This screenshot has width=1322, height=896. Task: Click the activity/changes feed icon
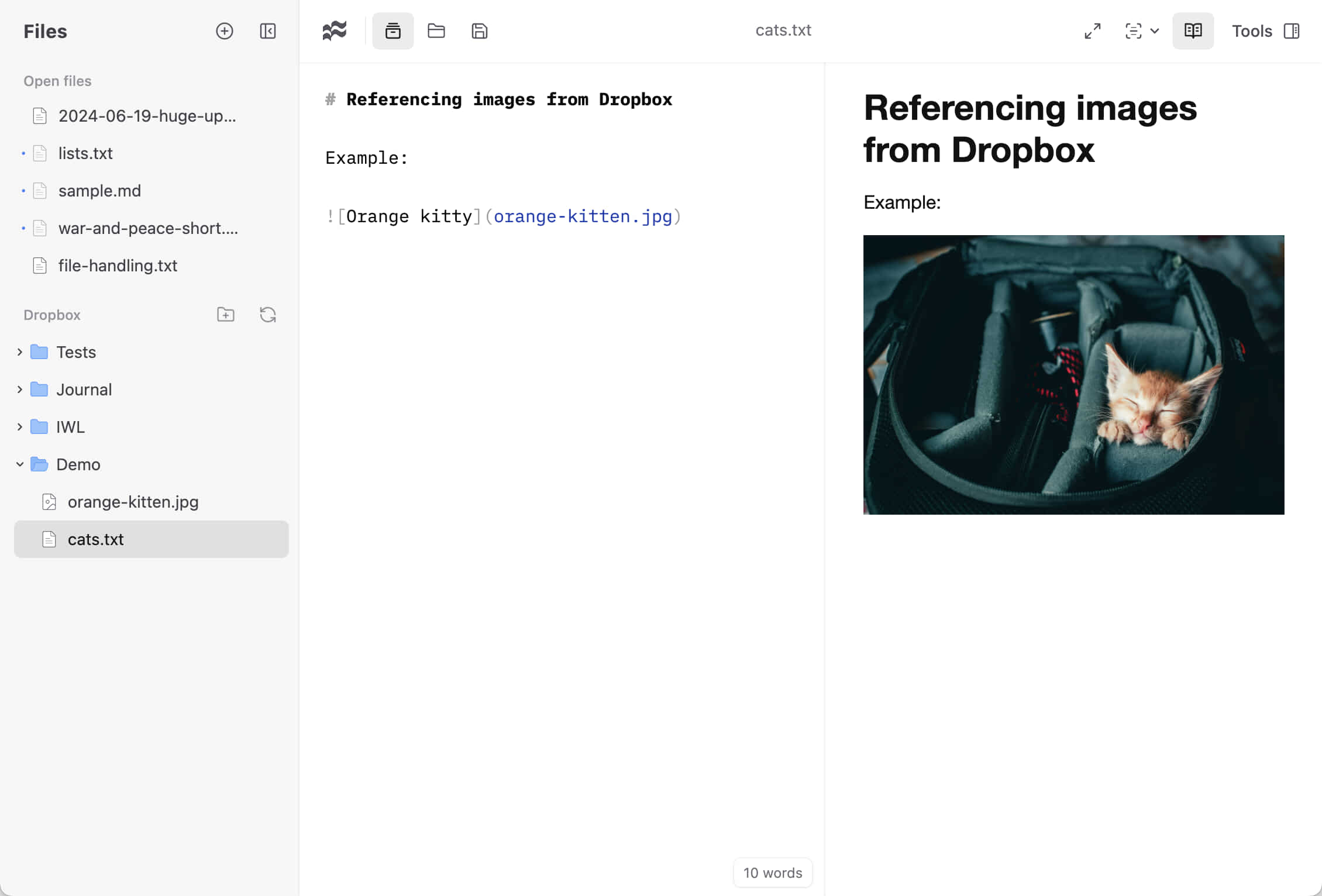point(335,31)
